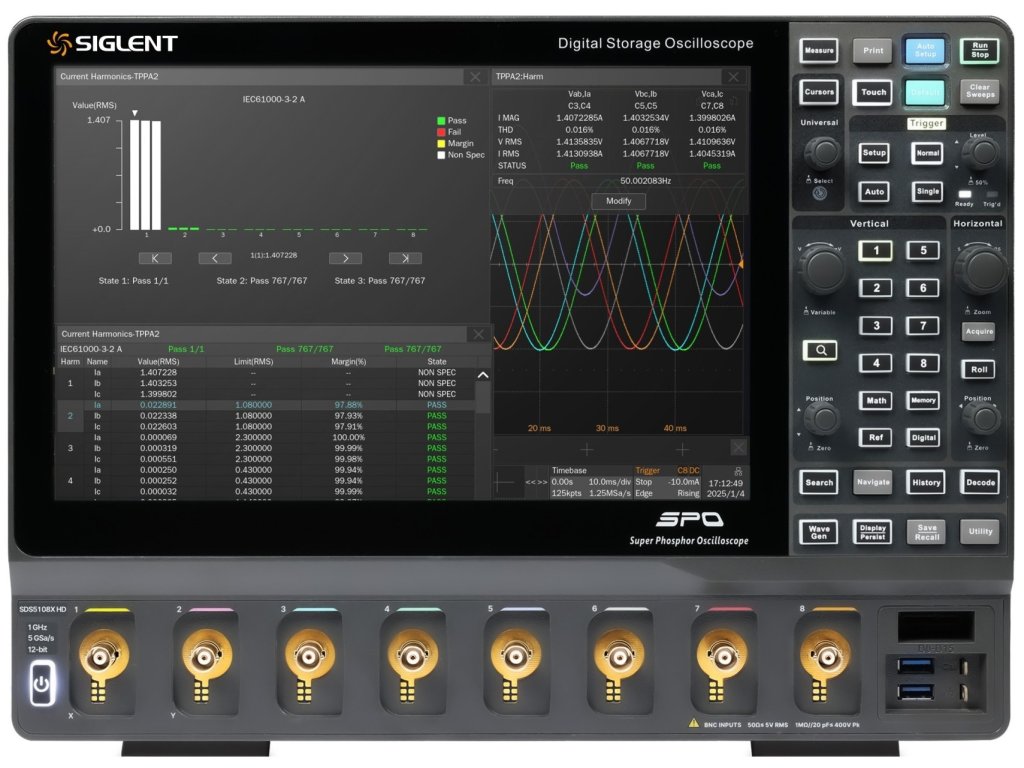Toggle channel 1 on the Vertical panel
This screenshot has height=768, width=1024.
tap(876, 250)
